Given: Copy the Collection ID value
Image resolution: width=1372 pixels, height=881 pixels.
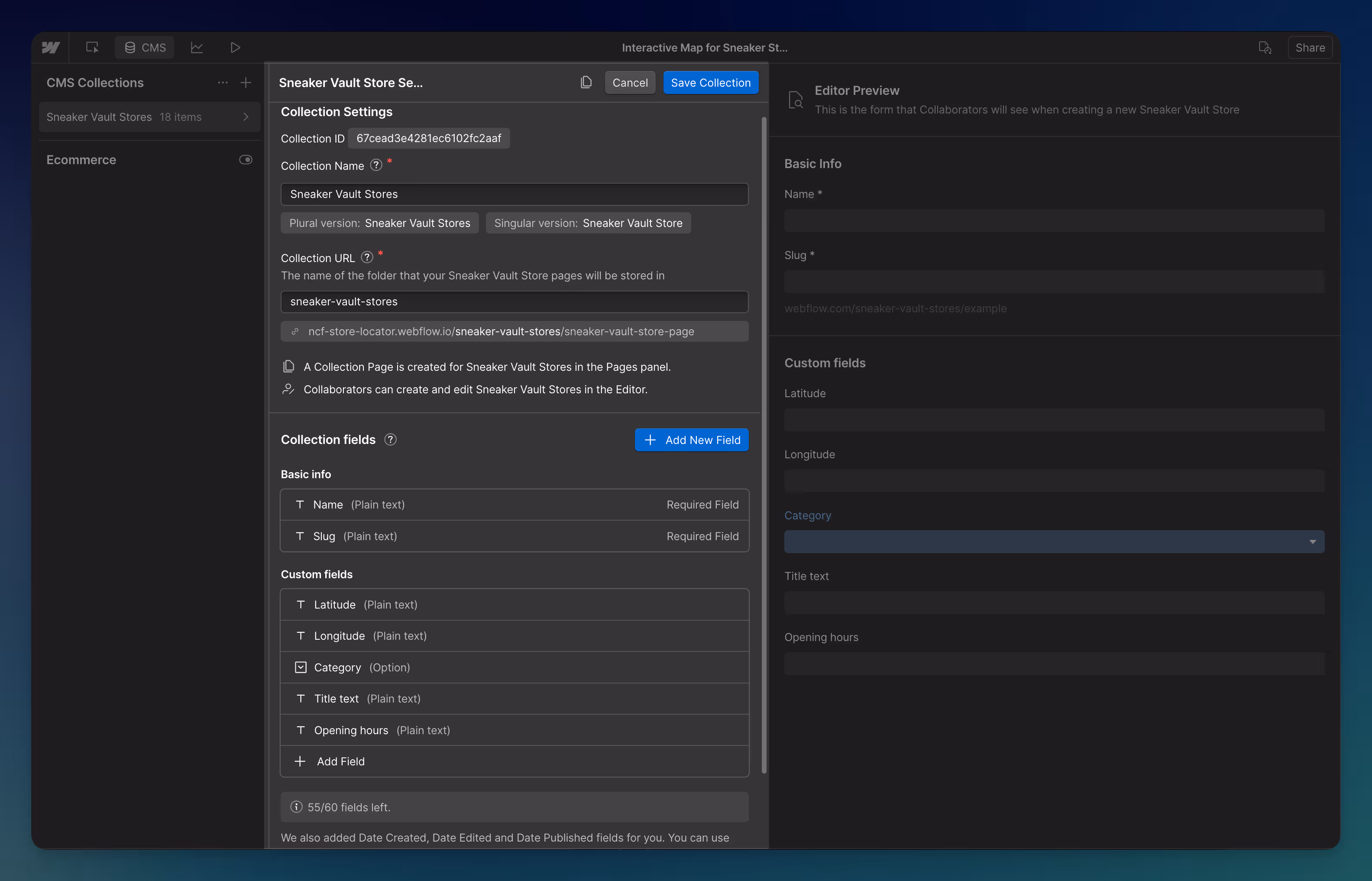Looking at the screenshot, I should click(428, 138).
